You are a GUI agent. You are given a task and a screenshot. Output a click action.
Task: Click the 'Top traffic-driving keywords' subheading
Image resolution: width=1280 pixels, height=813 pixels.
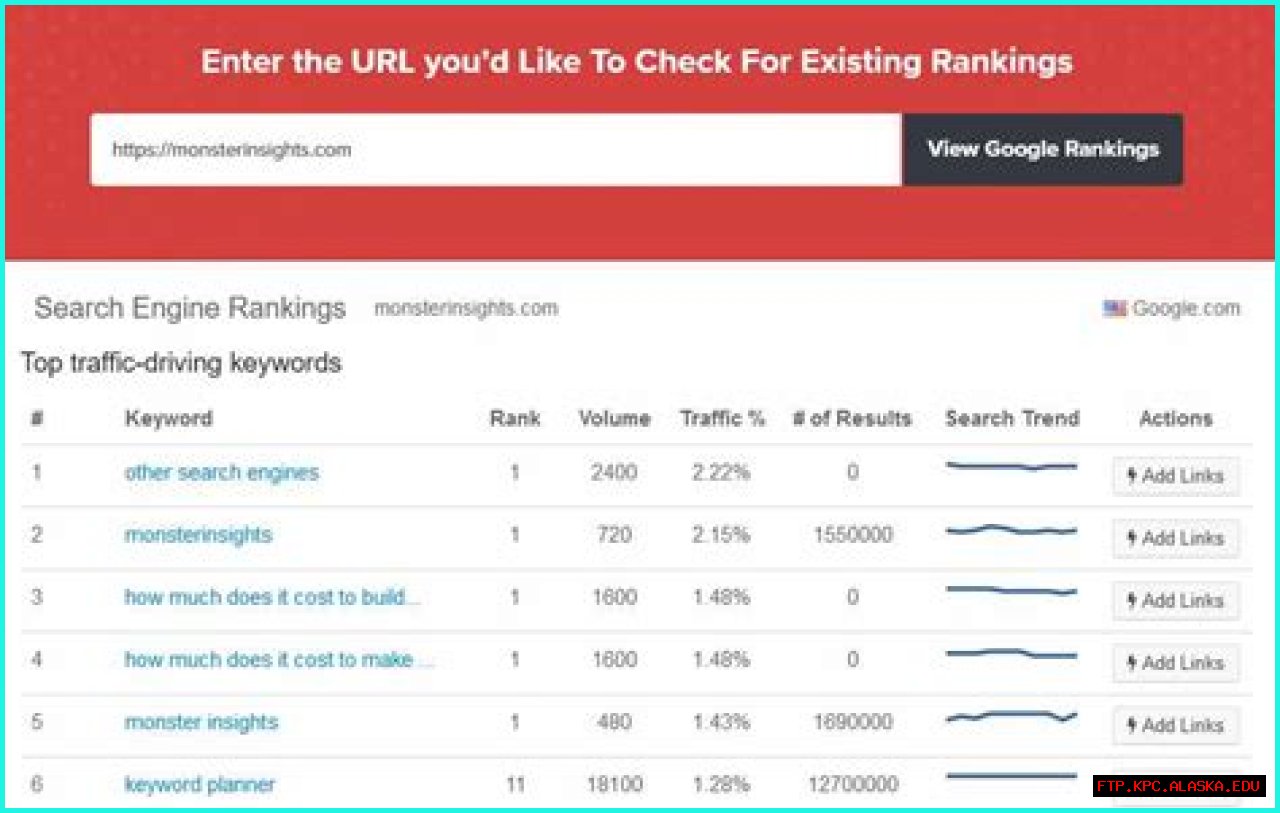[181, 362]
